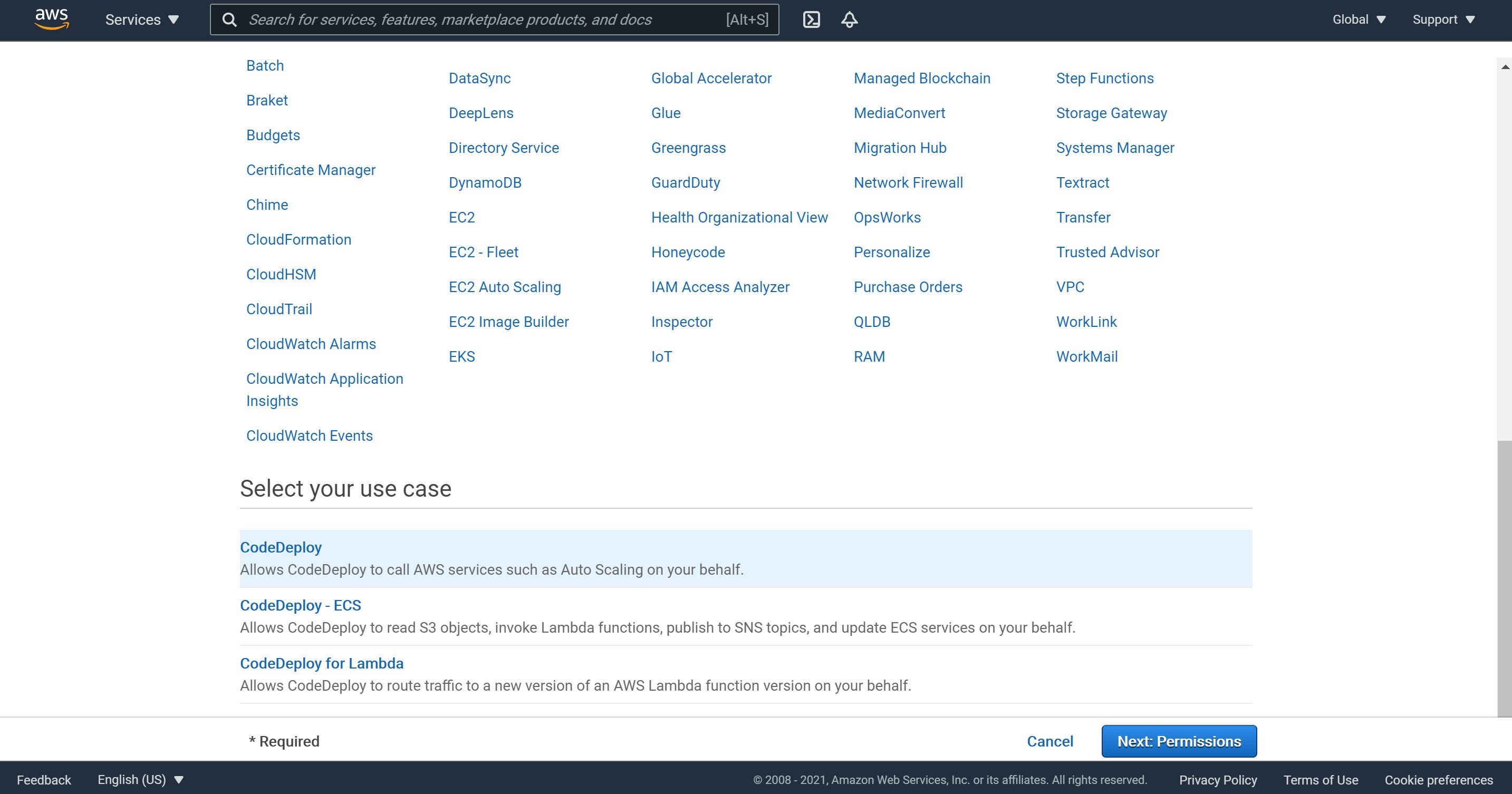Choose the Network Firewall service
This screenshot has width=1512, height=794.
[908, 182]
